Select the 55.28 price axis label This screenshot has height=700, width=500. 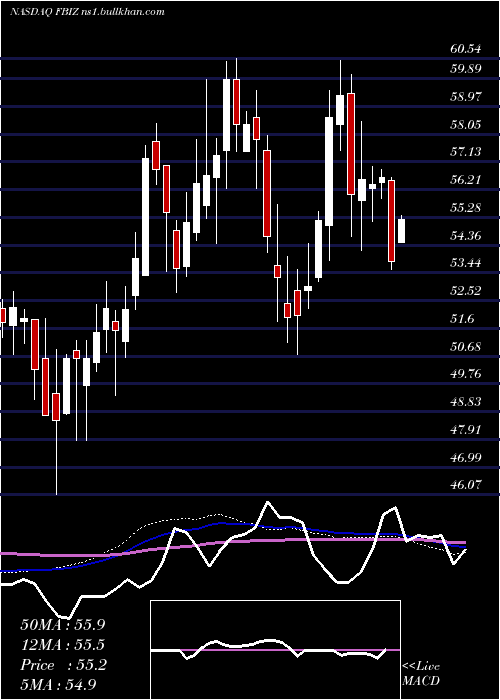466,208
